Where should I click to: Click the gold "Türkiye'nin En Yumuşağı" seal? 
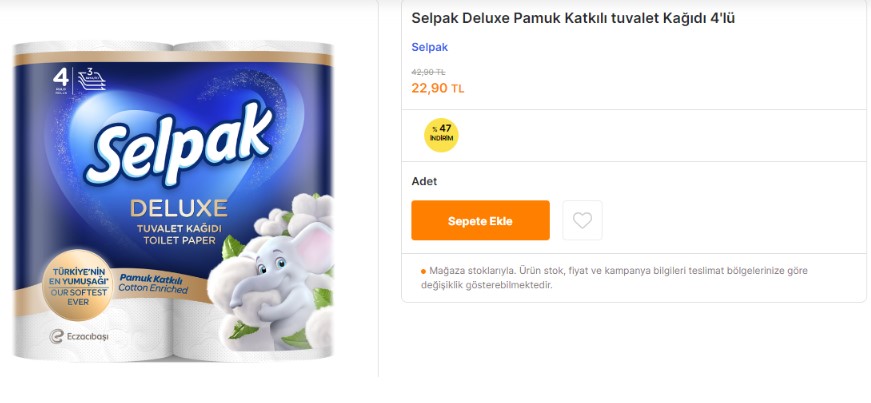[77, 282]
